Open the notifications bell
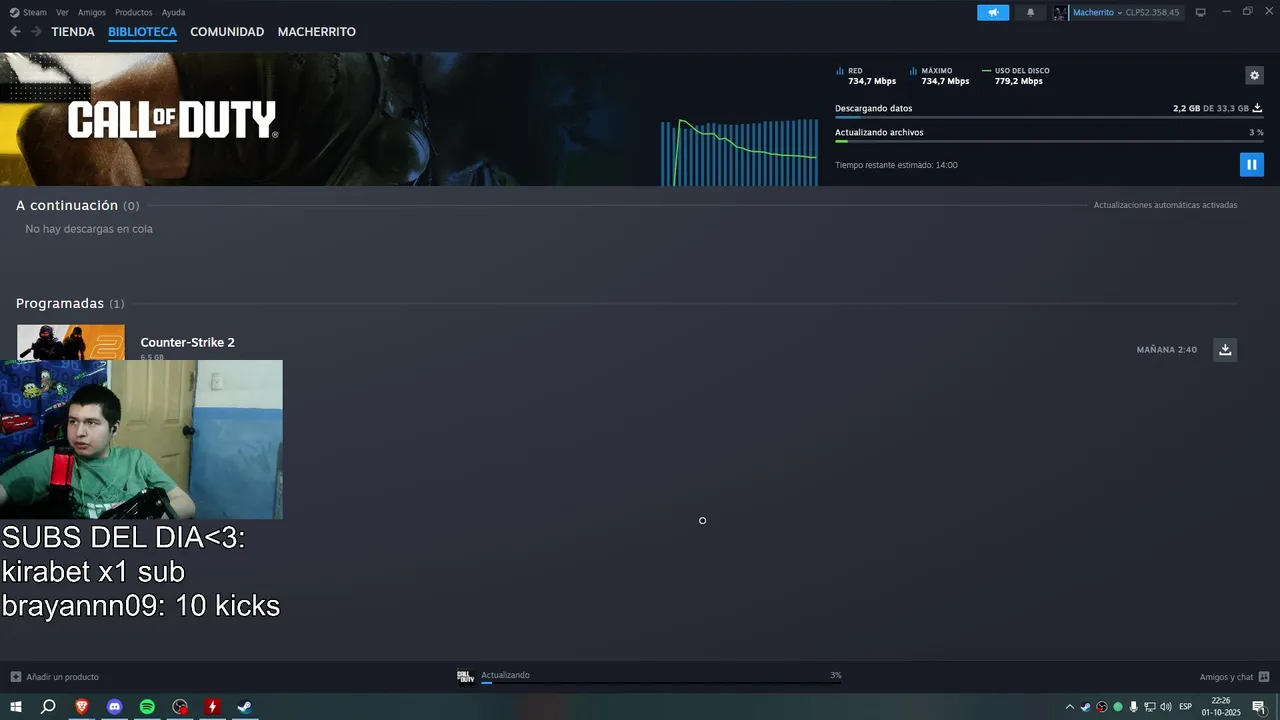 pyautogui.click(x=1031, y=13)
